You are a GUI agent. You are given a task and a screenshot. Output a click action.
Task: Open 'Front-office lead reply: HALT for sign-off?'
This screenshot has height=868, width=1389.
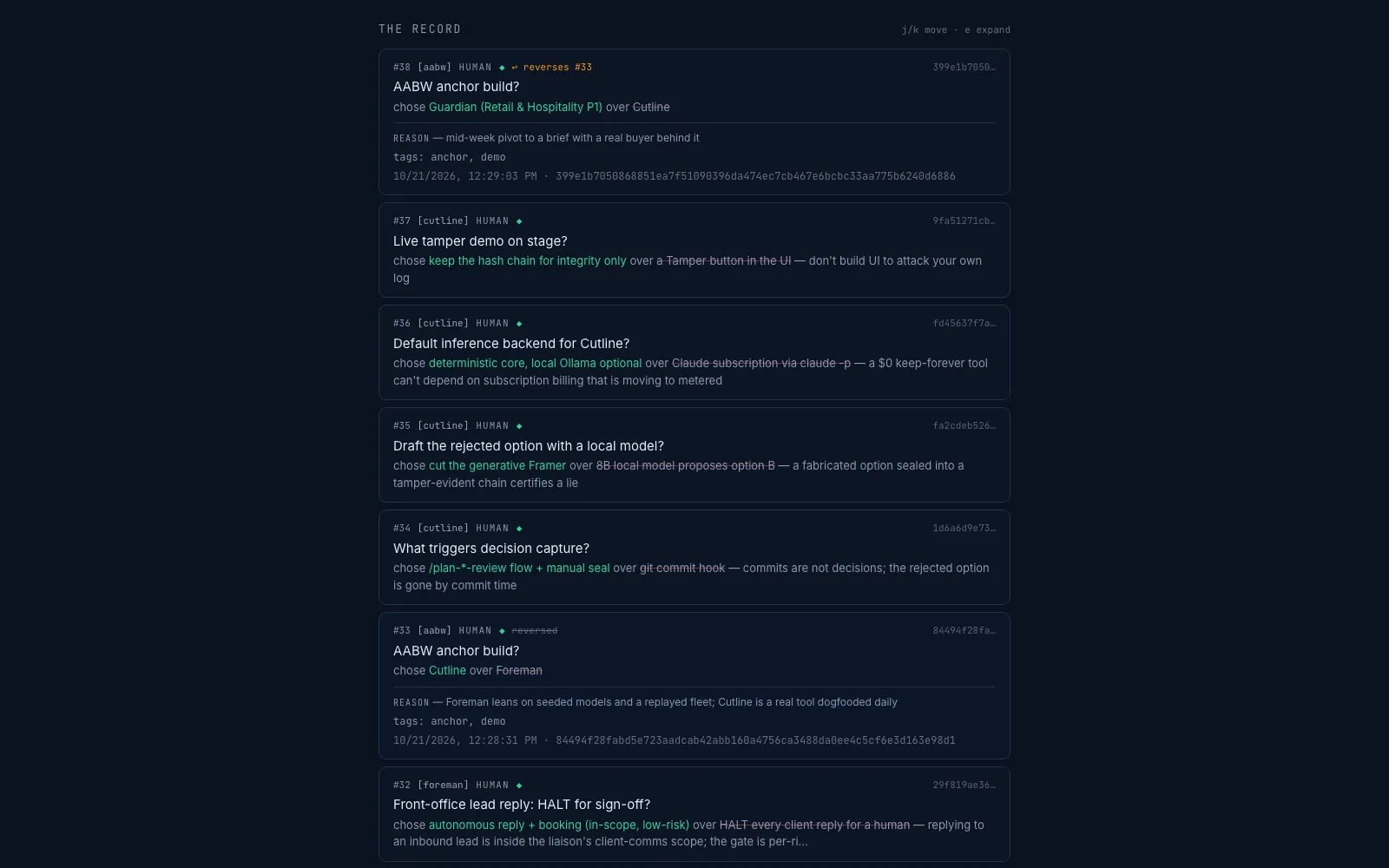pos(694,814)
